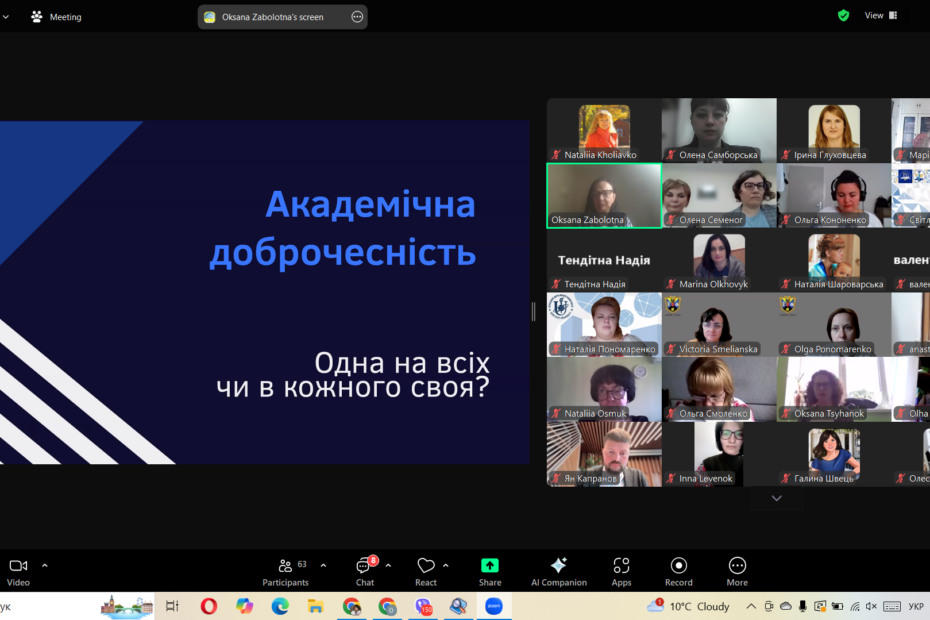Expand video options with the arrow next to Video
This screenshot has width=930, height=620.
click(x=44, y=565)
